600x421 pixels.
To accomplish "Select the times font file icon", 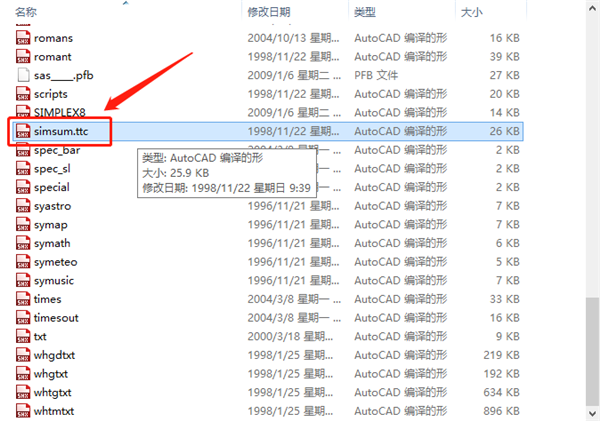I will (23, 299).
